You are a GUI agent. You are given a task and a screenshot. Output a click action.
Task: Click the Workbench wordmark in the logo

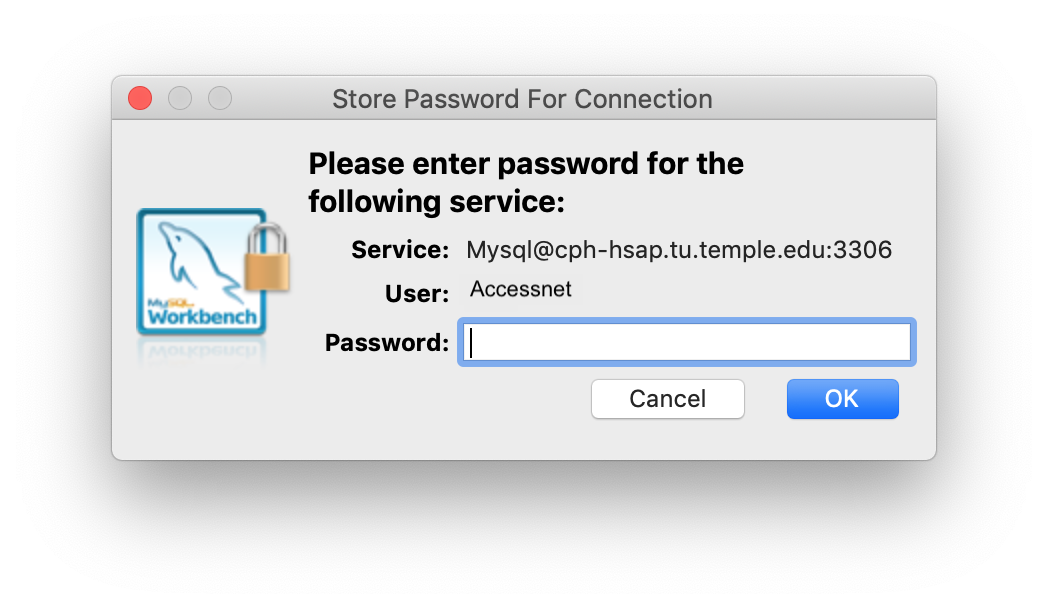point(202,316)
